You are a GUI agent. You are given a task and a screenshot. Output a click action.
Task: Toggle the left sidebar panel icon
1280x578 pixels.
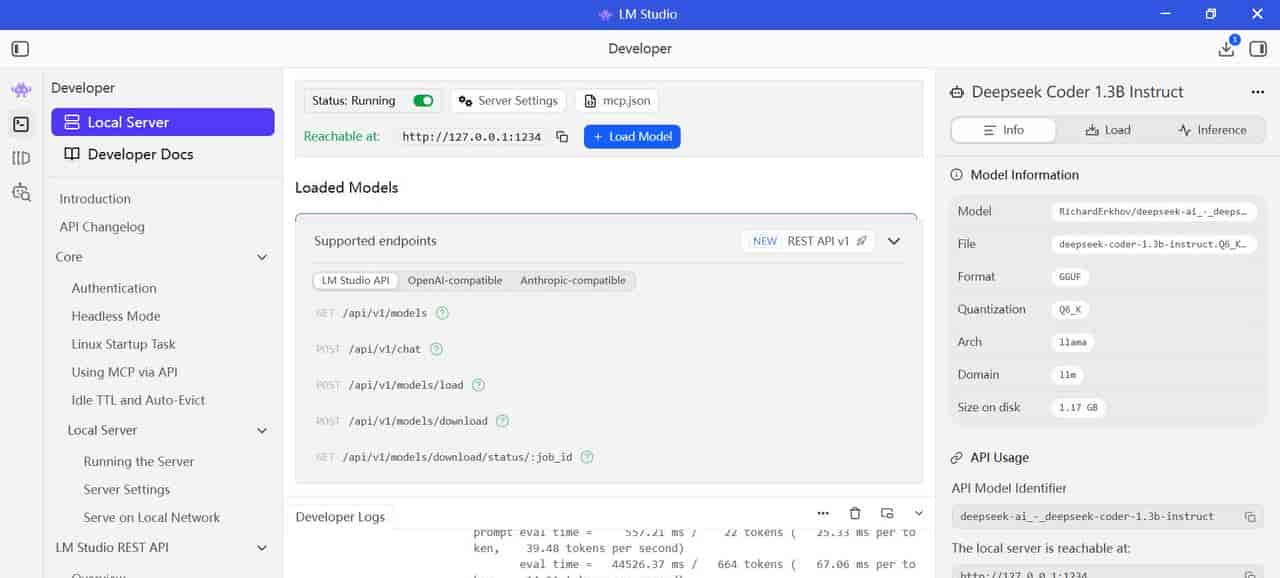pyautogui.click(x=20, y=48)
